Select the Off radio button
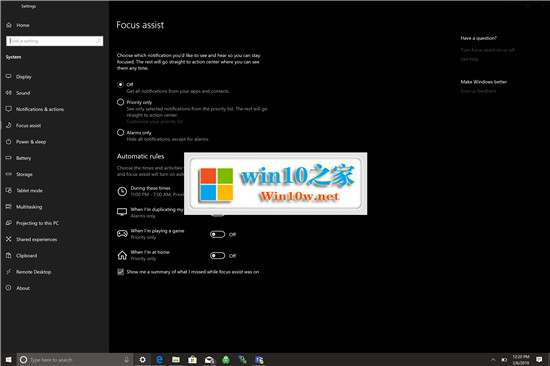The image size is (550, 366). (x=120, y=84)
